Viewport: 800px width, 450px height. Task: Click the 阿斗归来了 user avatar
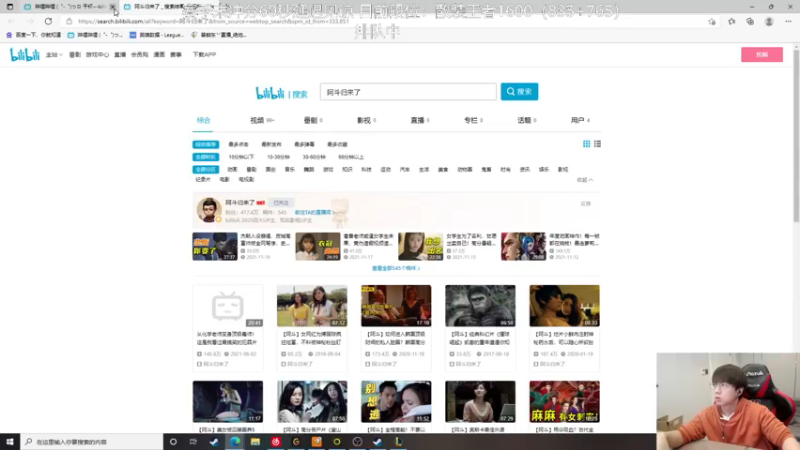pyautogui.click(x=209, y=210)
